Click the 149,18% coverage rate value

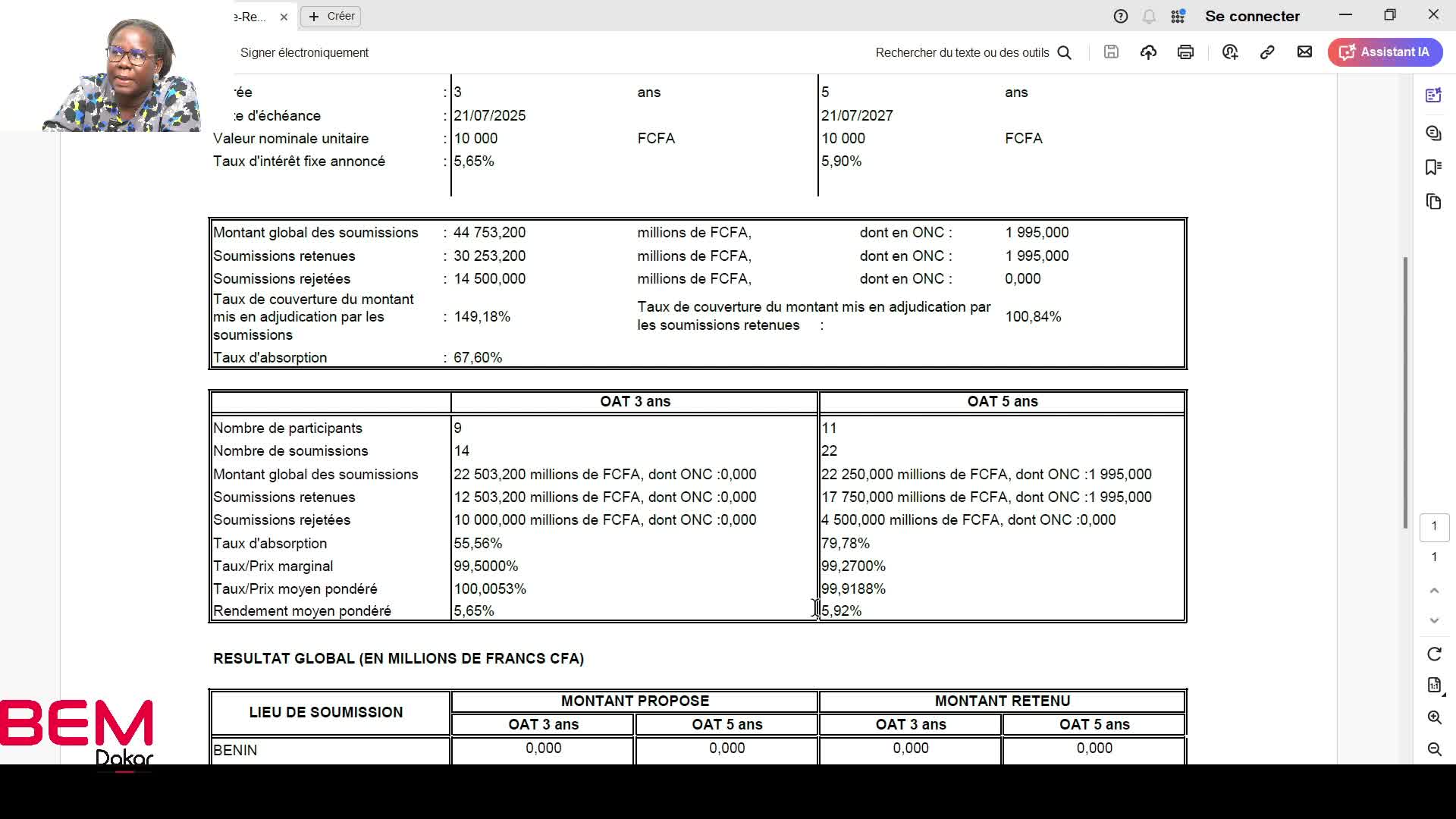click(x=482, y=317)
